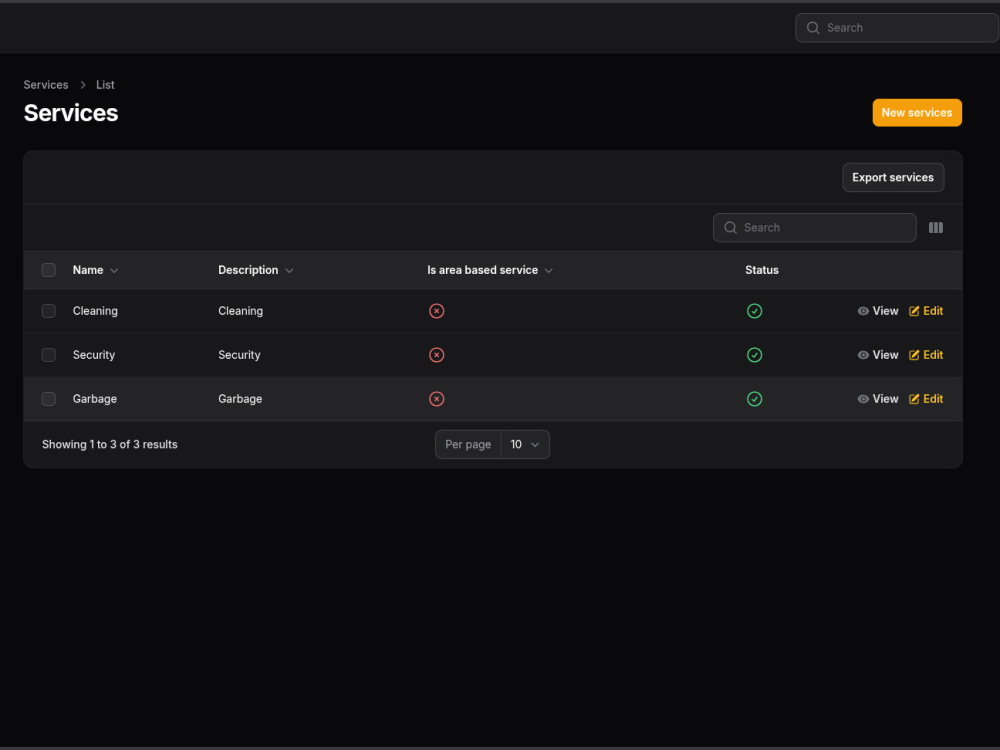The width and height of the screenshot is (1000, 750).
Task: Focus the table Search input field
Action: (814, 228)
